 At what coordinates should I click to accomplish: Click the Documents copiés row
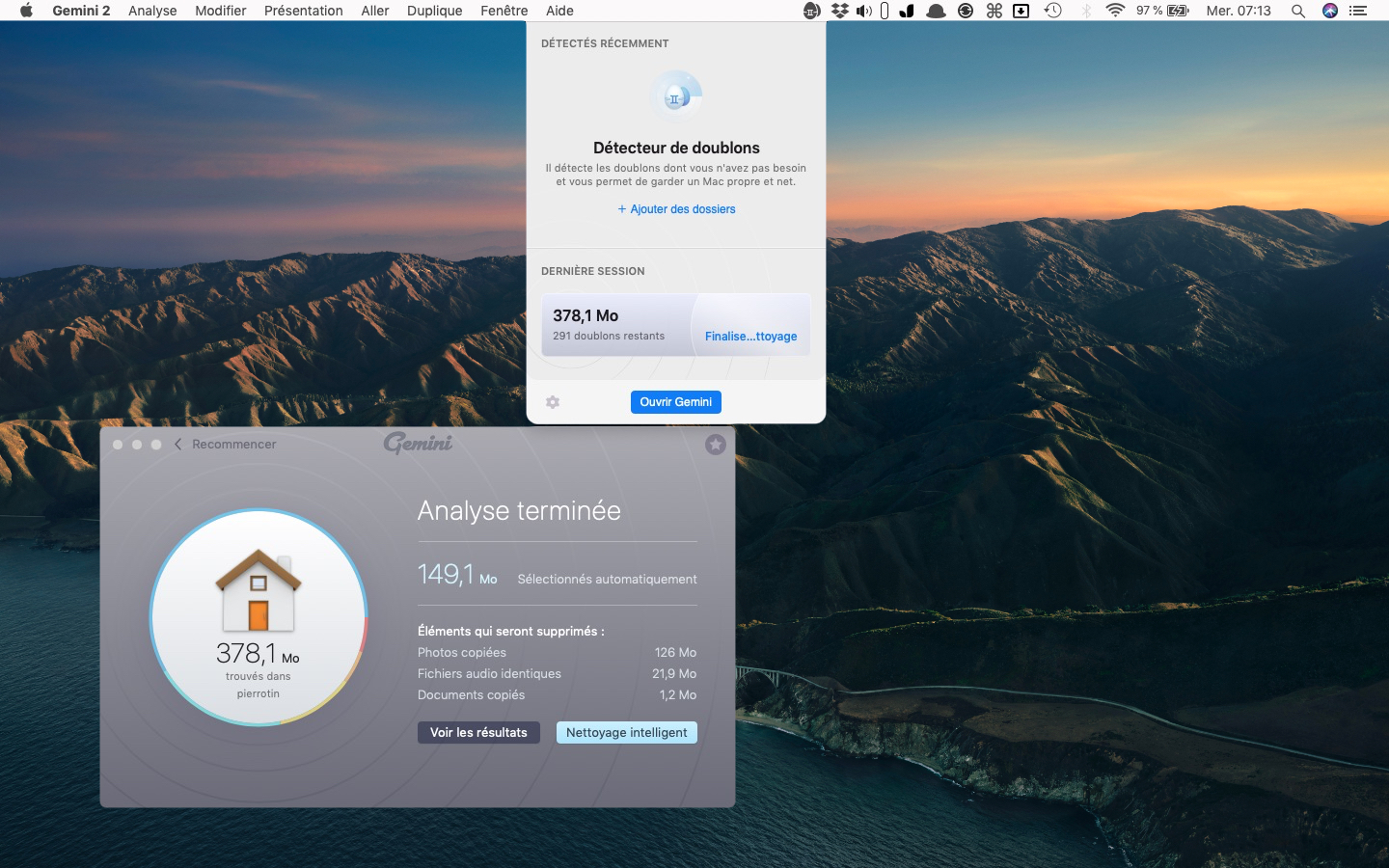pyautogui.click(x=558, y=695)
